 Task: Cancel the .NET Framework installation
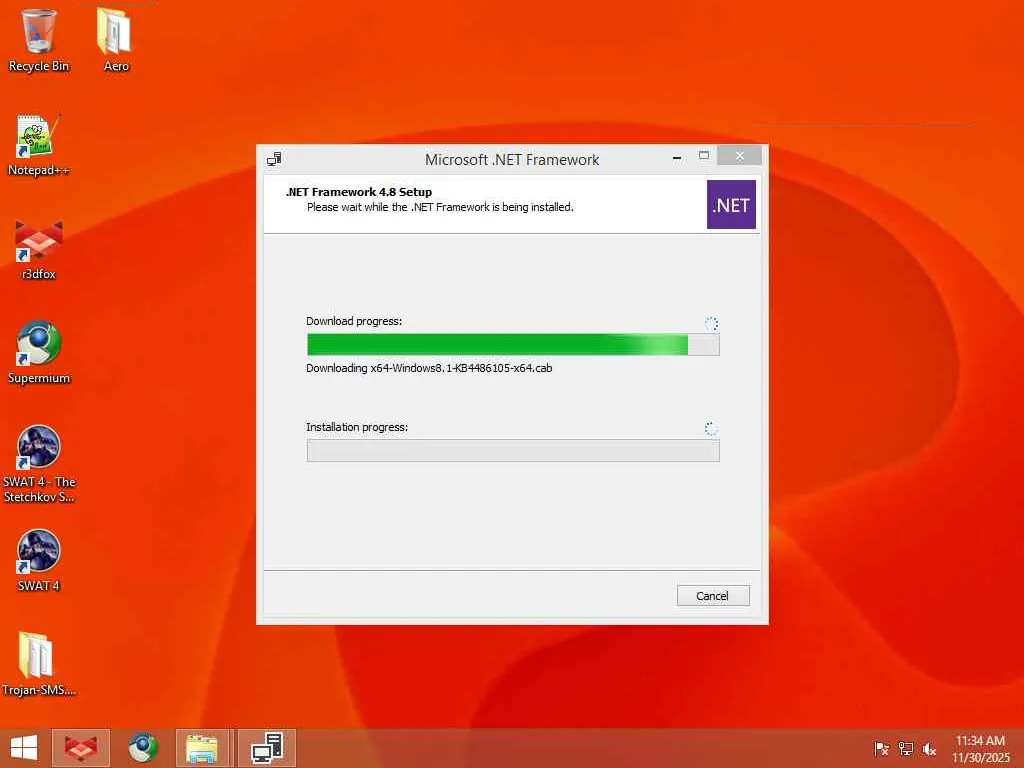(712, 596)
